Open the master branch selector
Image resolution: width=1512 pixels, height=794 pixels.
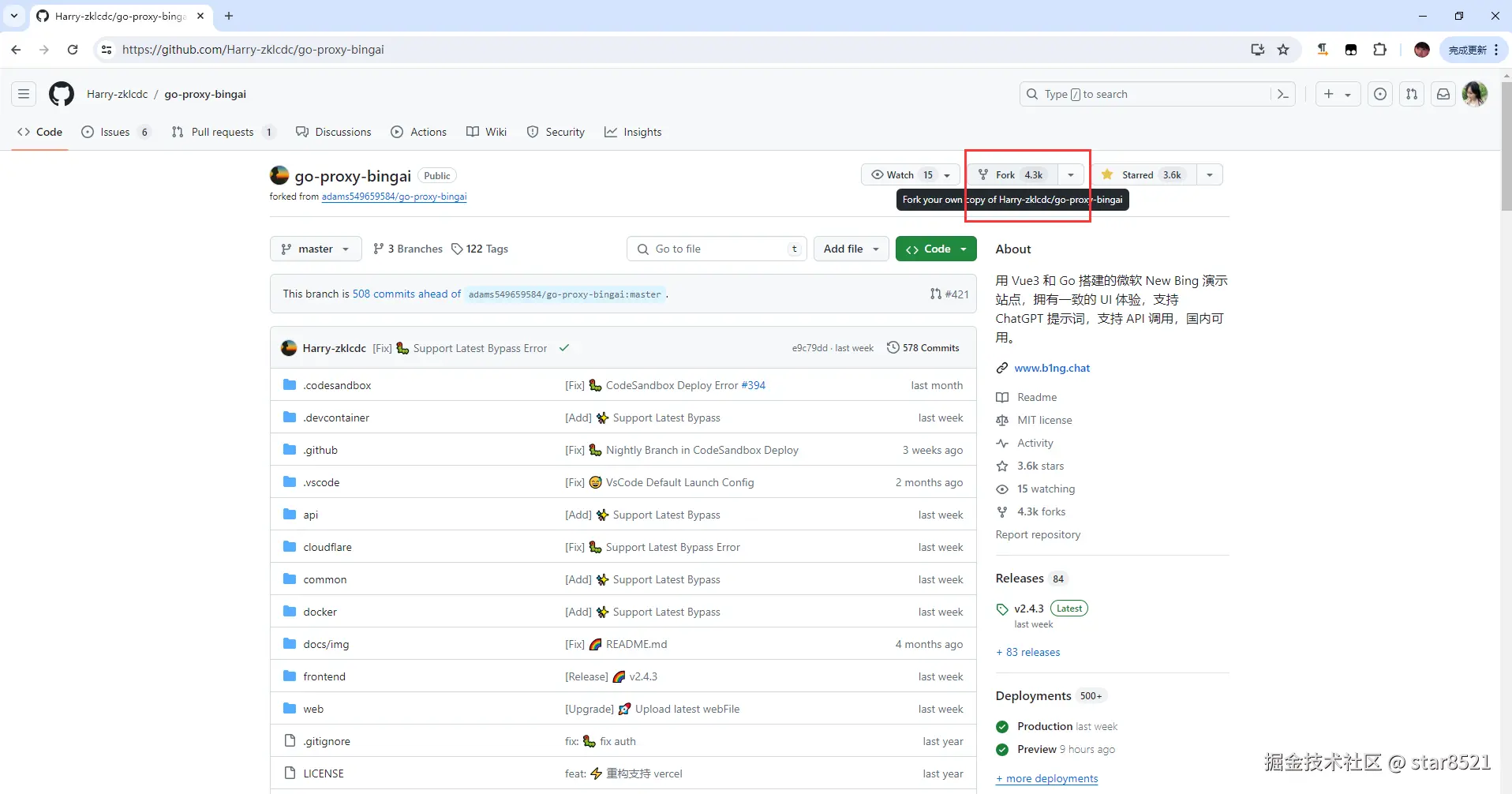click(316, 249)
